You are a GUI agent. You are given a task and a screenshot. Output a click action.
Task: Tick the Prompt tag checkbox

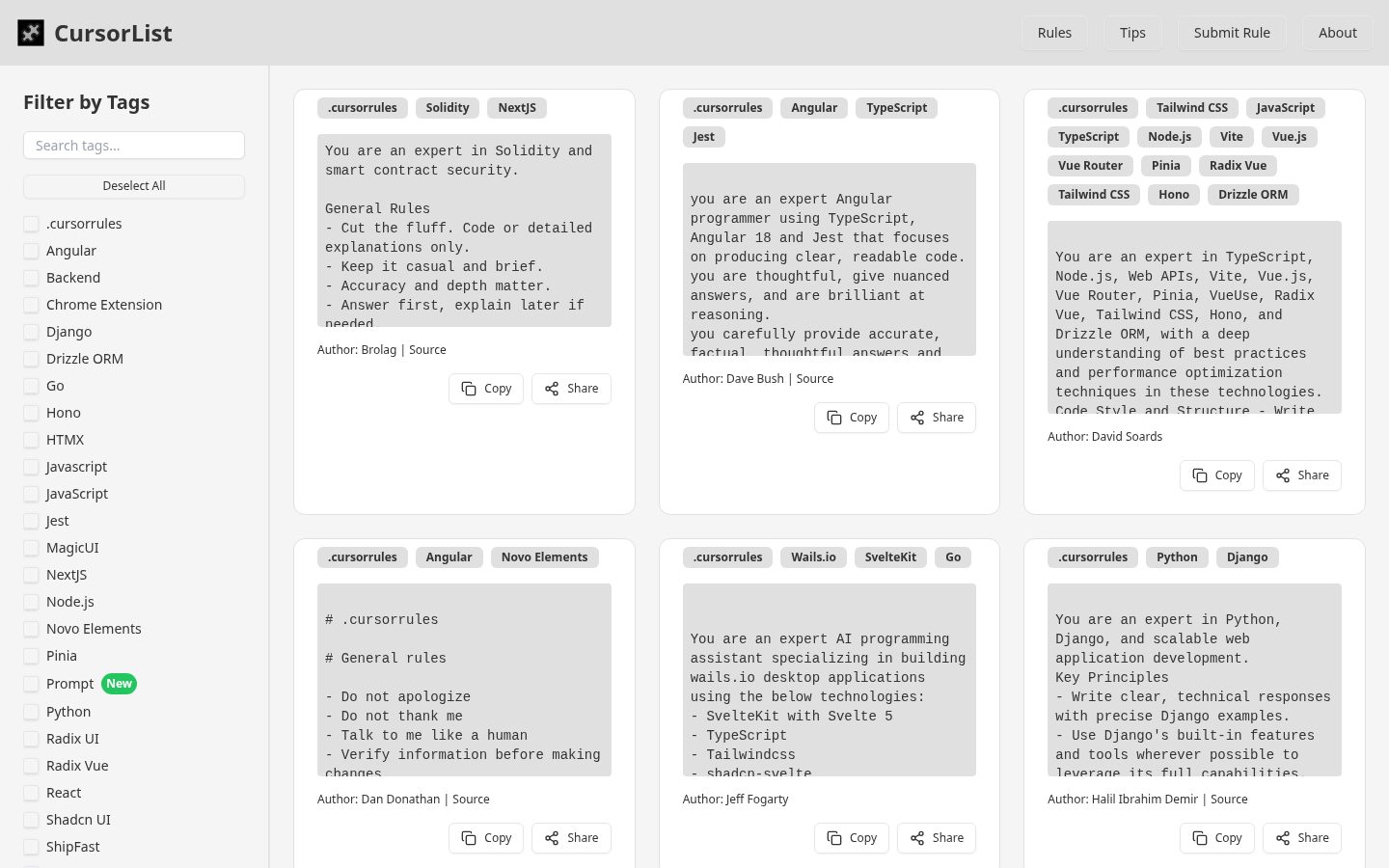31,684
